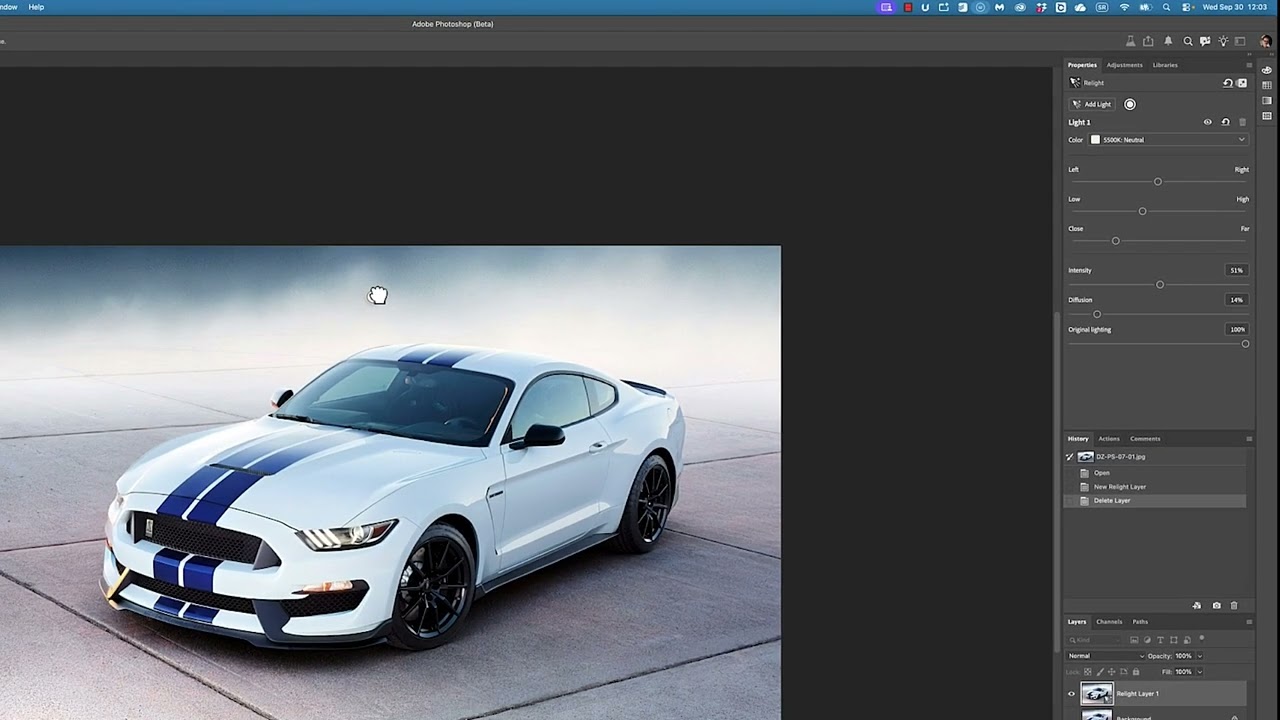Click the Share icon in the top bar
The height and width of the screenshot is (720, 1280).
(1148, 41)
